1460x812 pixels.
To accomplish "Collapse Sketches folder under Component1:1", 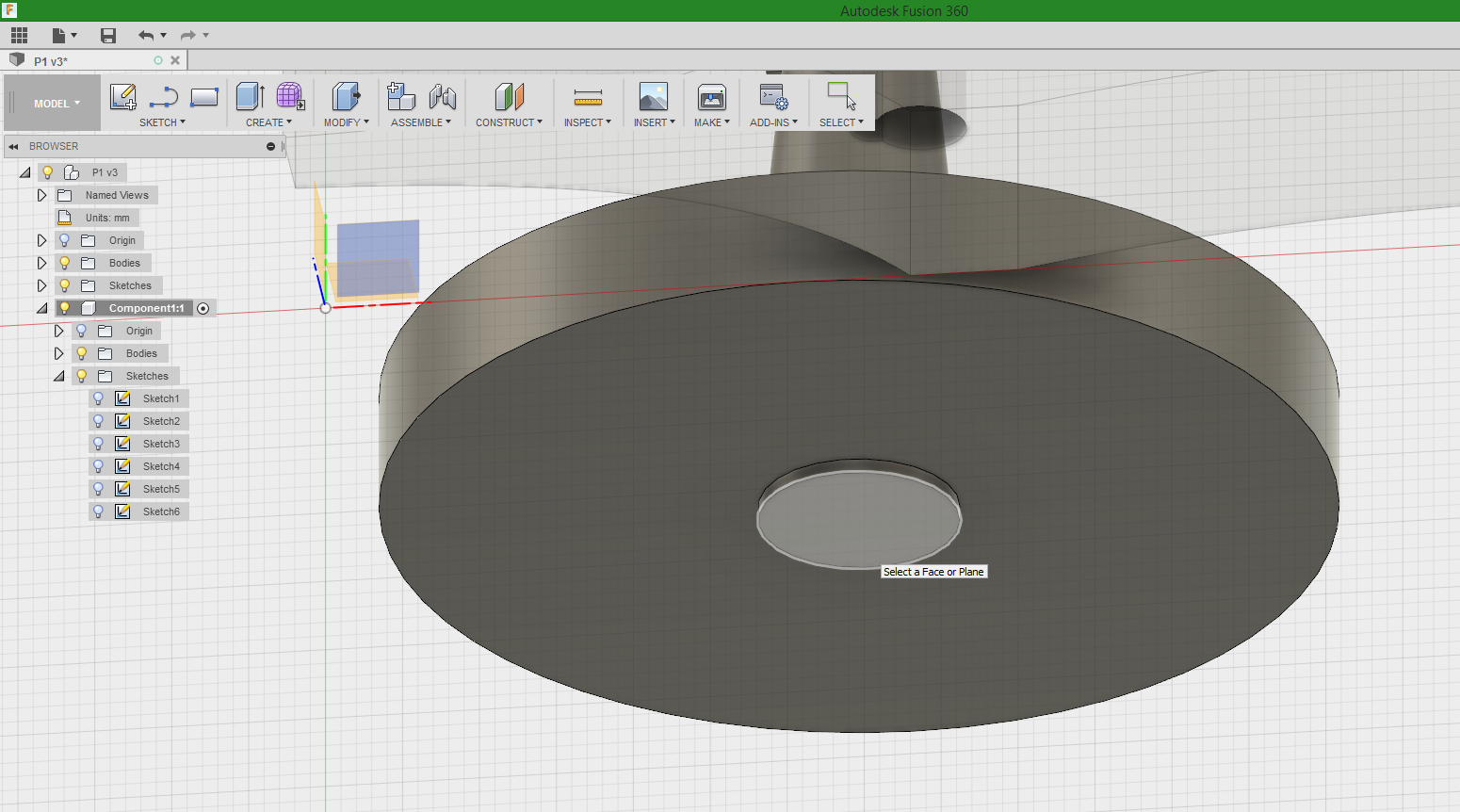I will 59,376.
